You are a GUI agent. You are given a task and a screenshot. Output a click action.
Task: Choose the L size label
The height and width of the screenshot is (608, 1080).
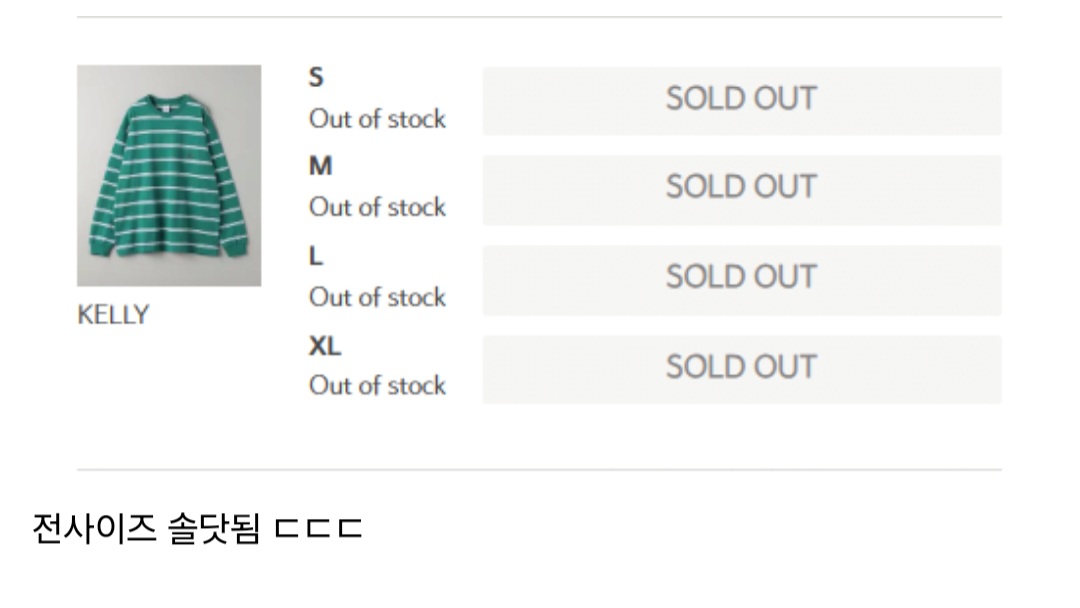tap(315, 256)
